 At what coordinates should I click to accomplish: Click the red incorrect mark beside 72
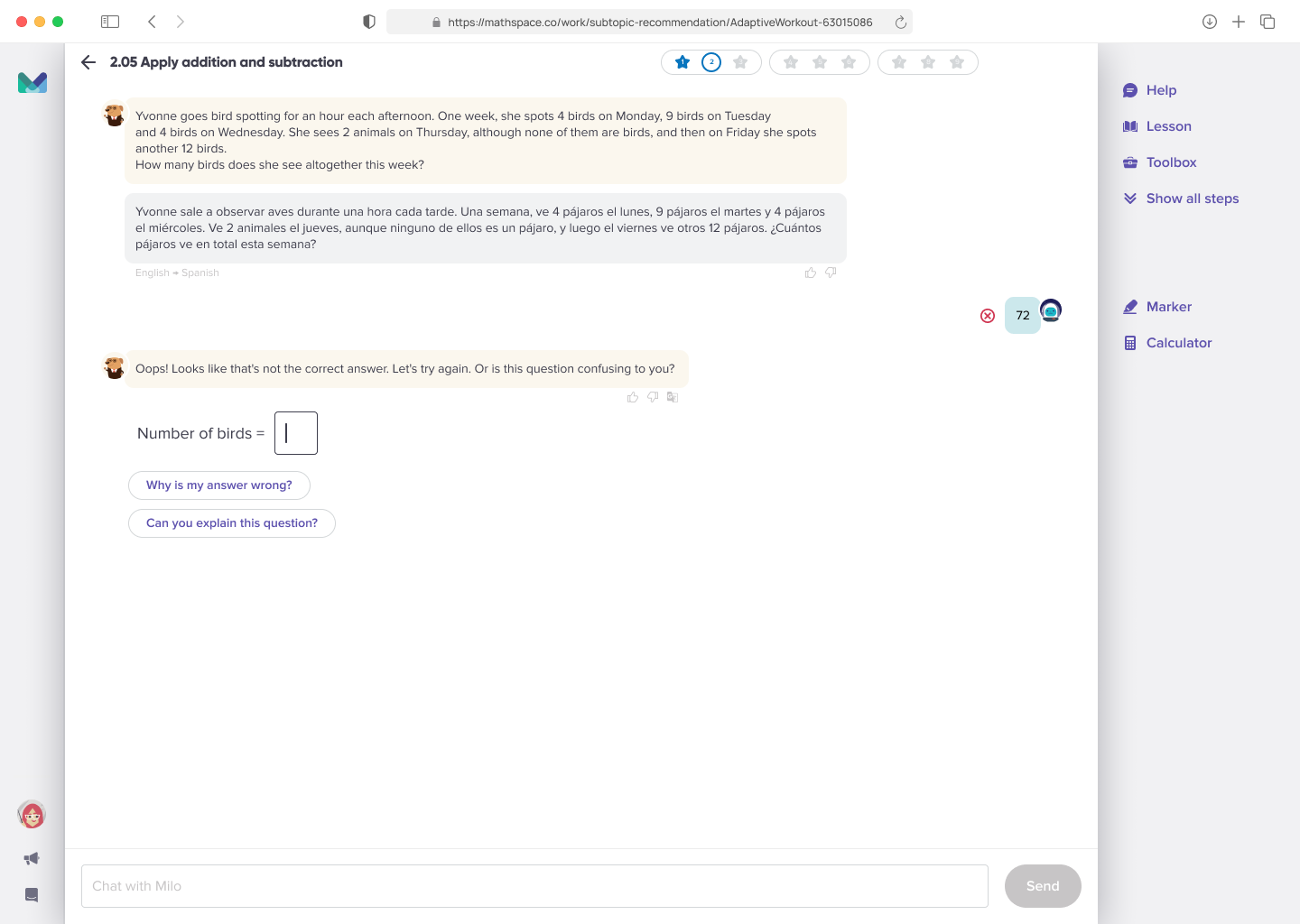click(988, 316)
